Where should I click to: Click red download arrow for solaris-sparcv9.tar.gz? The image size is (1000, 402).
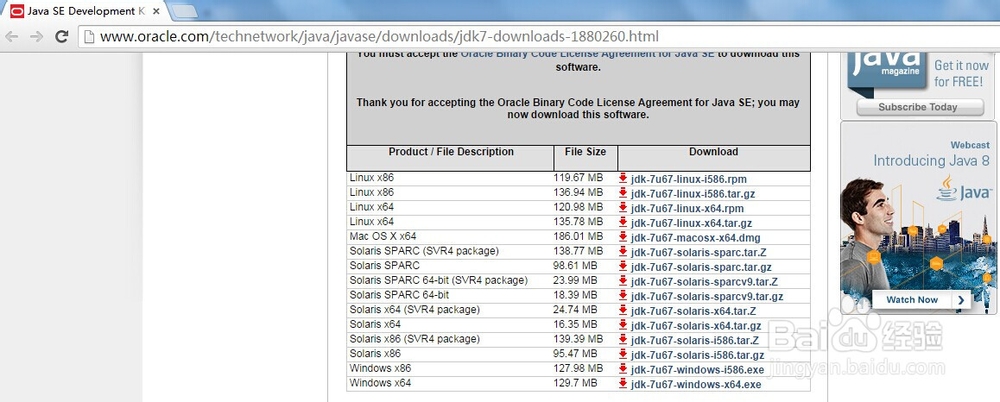pyautogui.click(x=623, y=295)
